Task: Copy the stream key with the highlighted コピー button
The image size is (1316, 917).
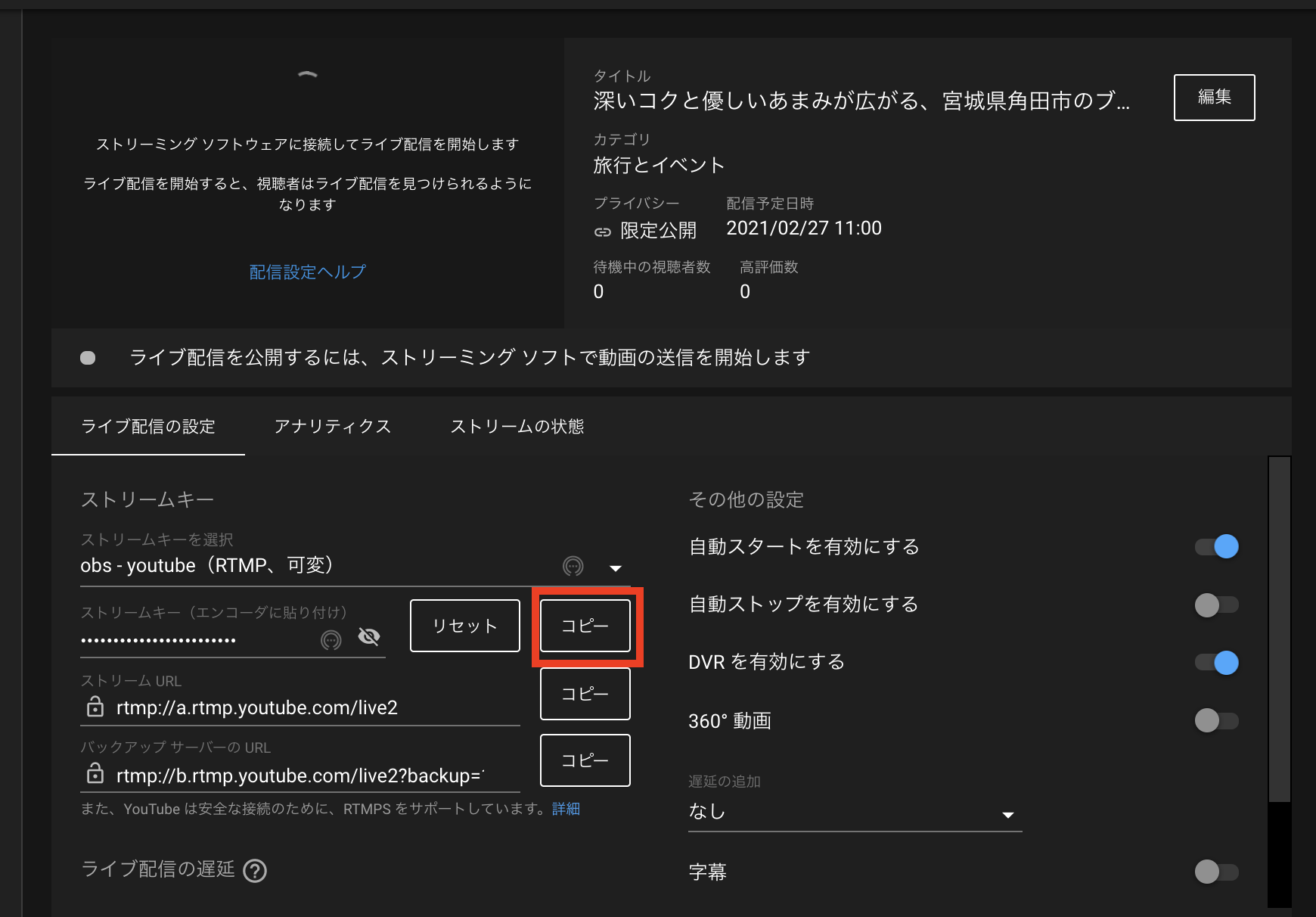Action: [585, 625]
